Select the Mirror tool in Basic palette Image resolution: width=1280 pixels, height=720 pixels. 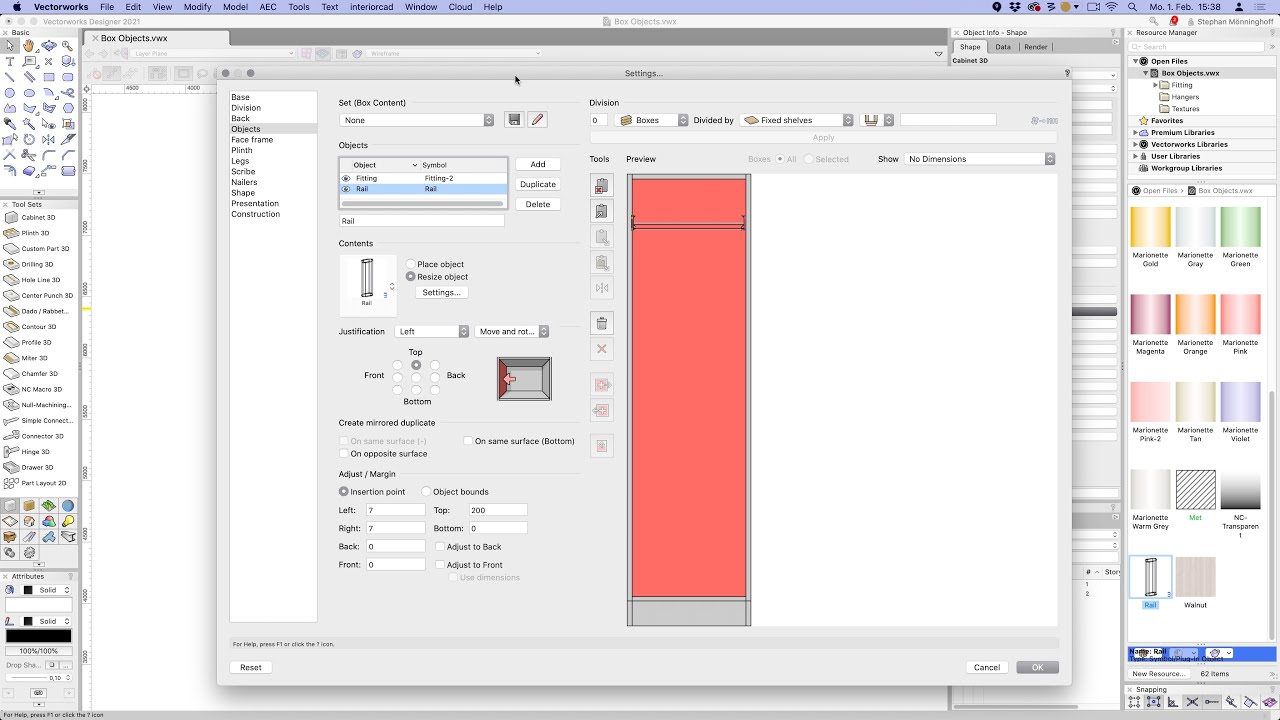48,139
